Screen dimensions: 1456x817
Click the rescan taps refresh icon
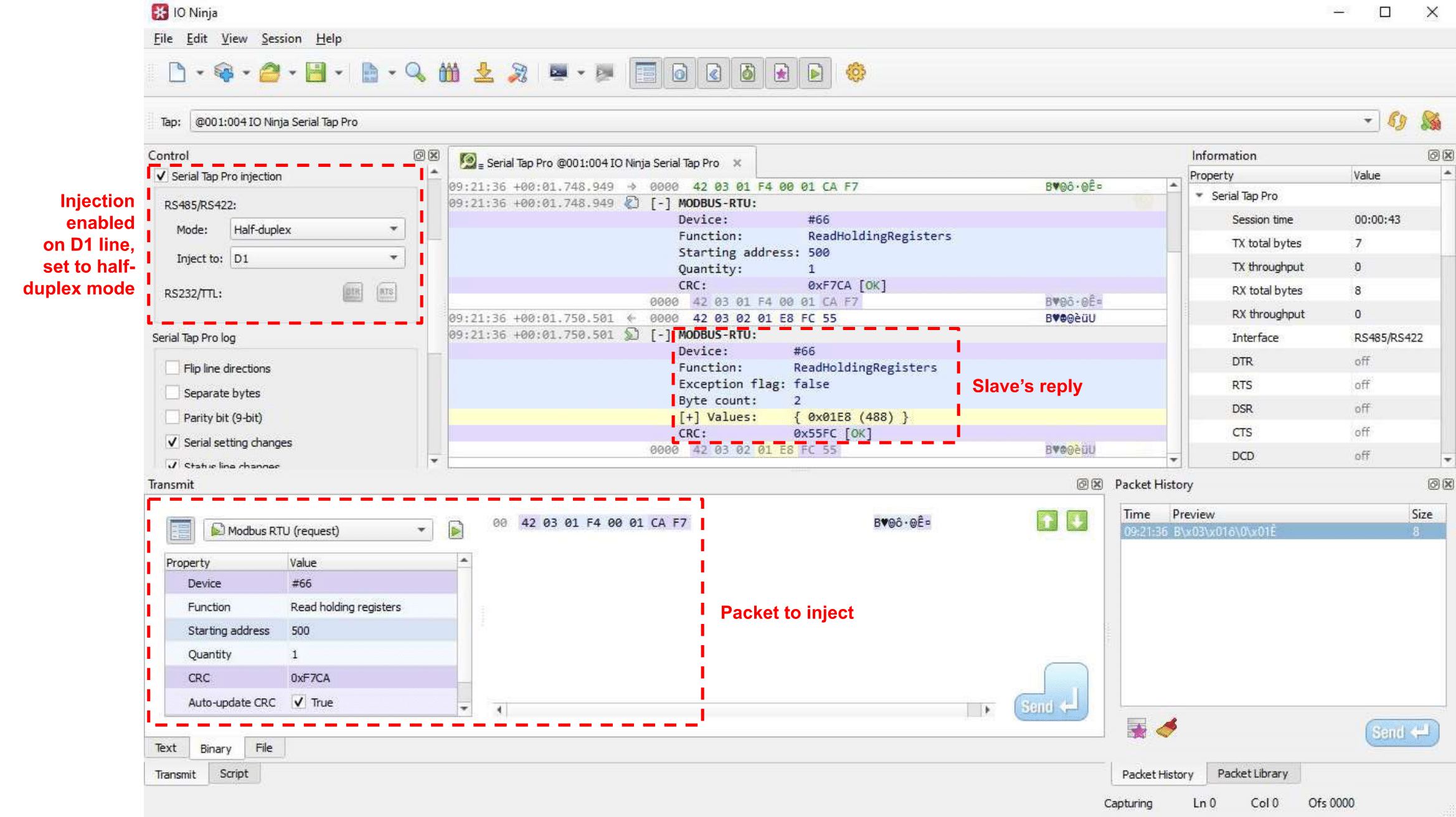pyautogui.click(x=1397, y=121)
